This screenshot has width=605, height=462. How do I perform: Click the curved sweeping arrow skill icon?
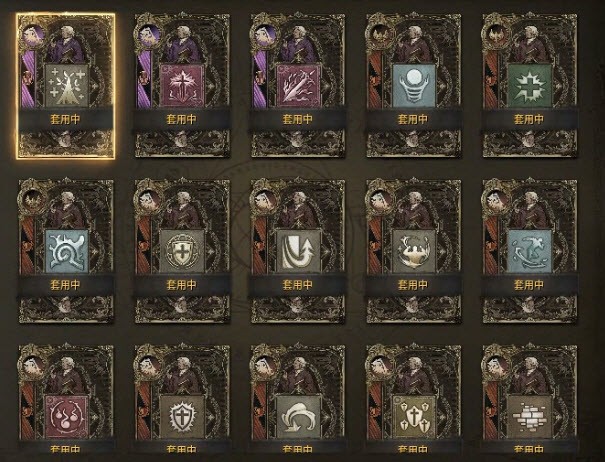[x=298, y=417]
